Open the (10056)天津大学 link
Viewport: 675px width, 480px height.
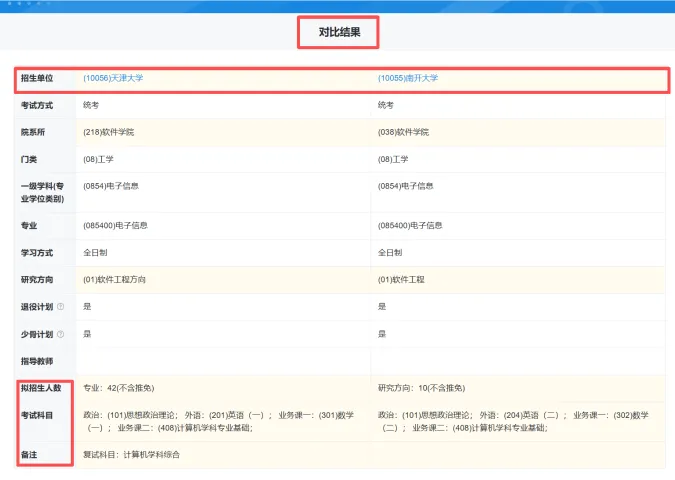113,78
